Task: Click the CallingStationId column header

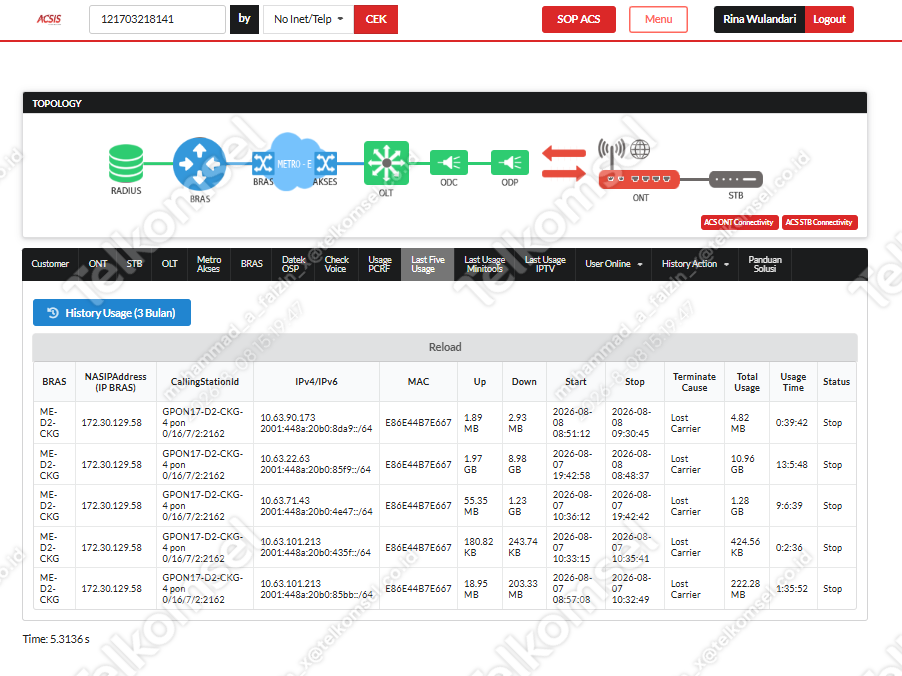Action: (x=205, y=381)
